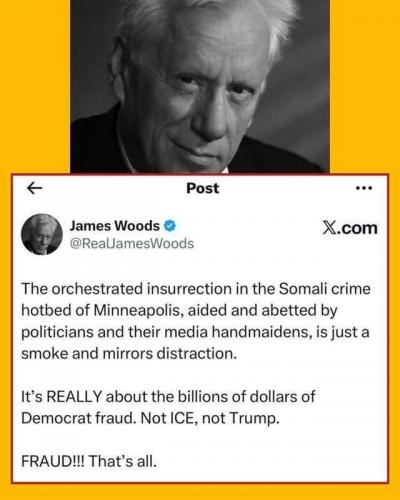This screenshot has width=400, height=500.
Task: Click the James Woods display name
Action: click(115, 226)
